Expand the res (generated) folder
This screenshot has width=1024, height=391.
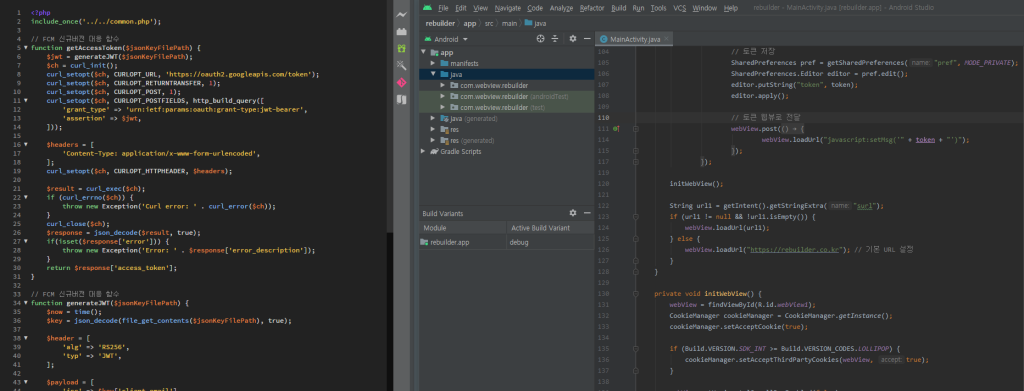[x=433, y=140]
